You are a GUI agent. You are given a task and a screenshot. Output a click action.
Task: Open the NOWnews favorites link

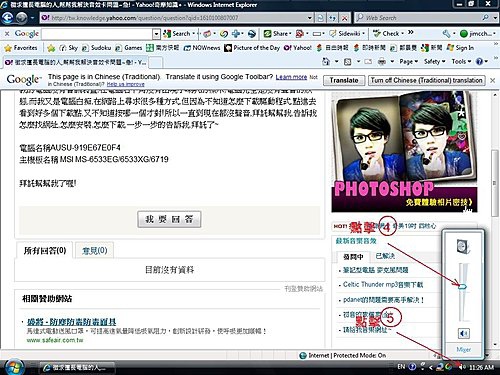click(x=202, y=48)
